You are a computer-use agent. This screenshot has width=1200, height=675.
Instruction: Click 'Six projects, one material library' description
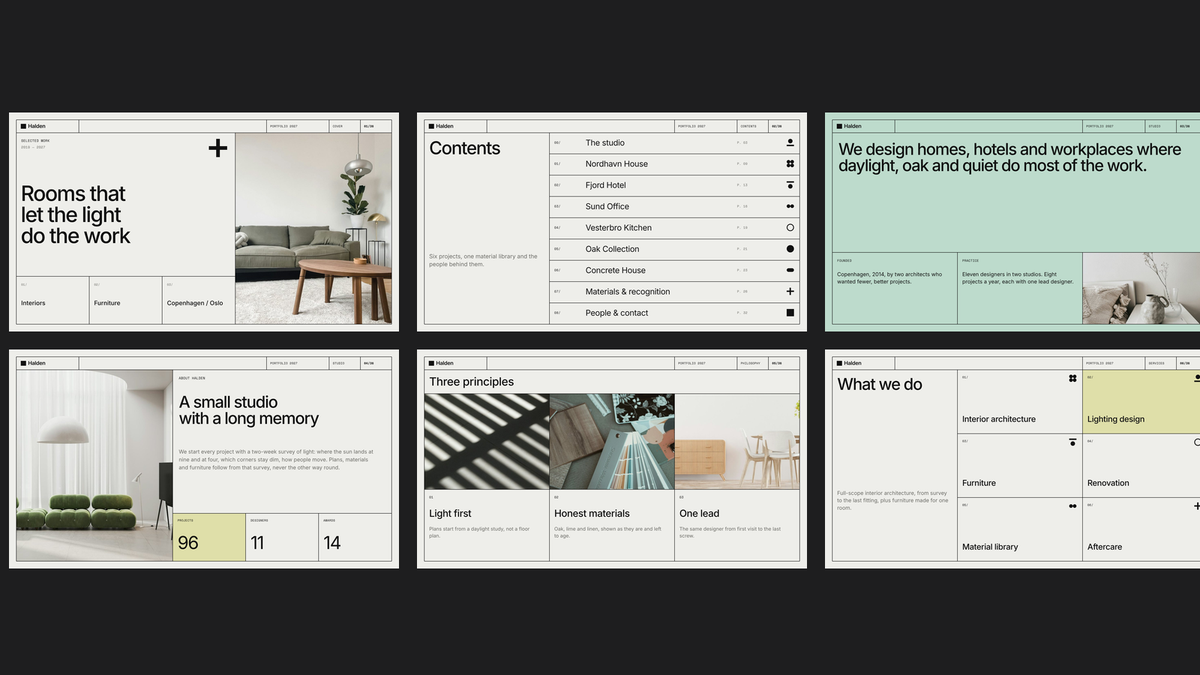[483, 260]
